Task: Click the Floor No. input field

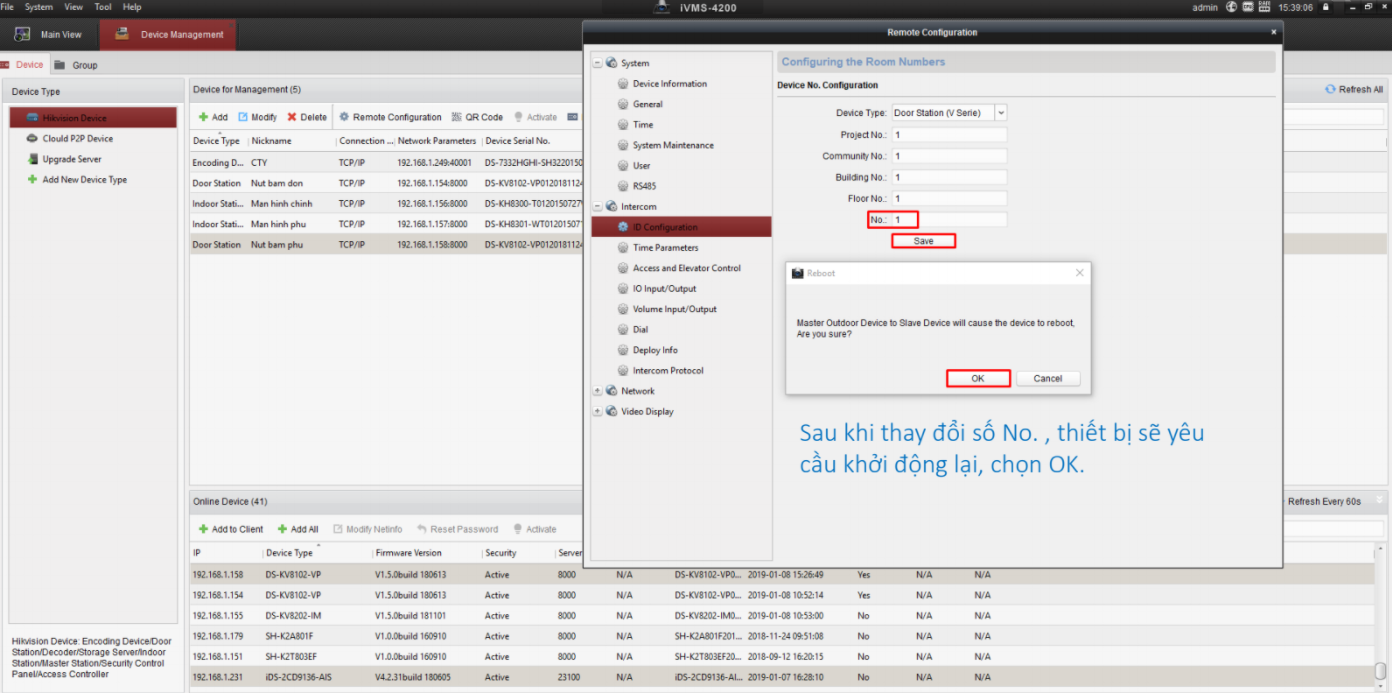Action: tap(949, 198)
